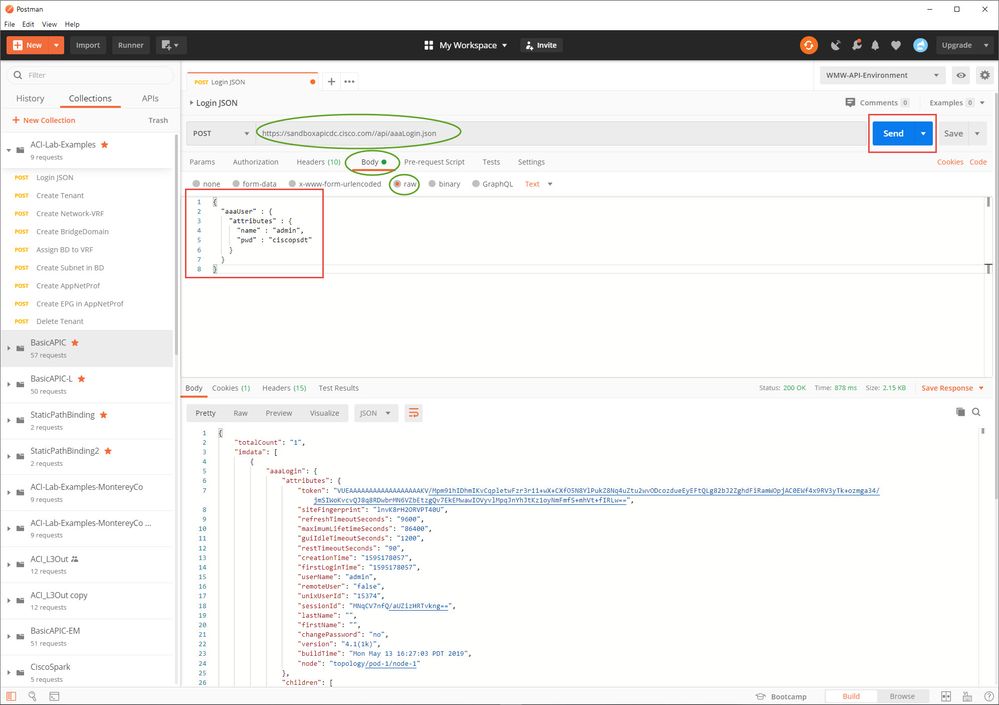Open the Cookies link
The height and width of the screenshot is (705, 999).
[950, 162]
